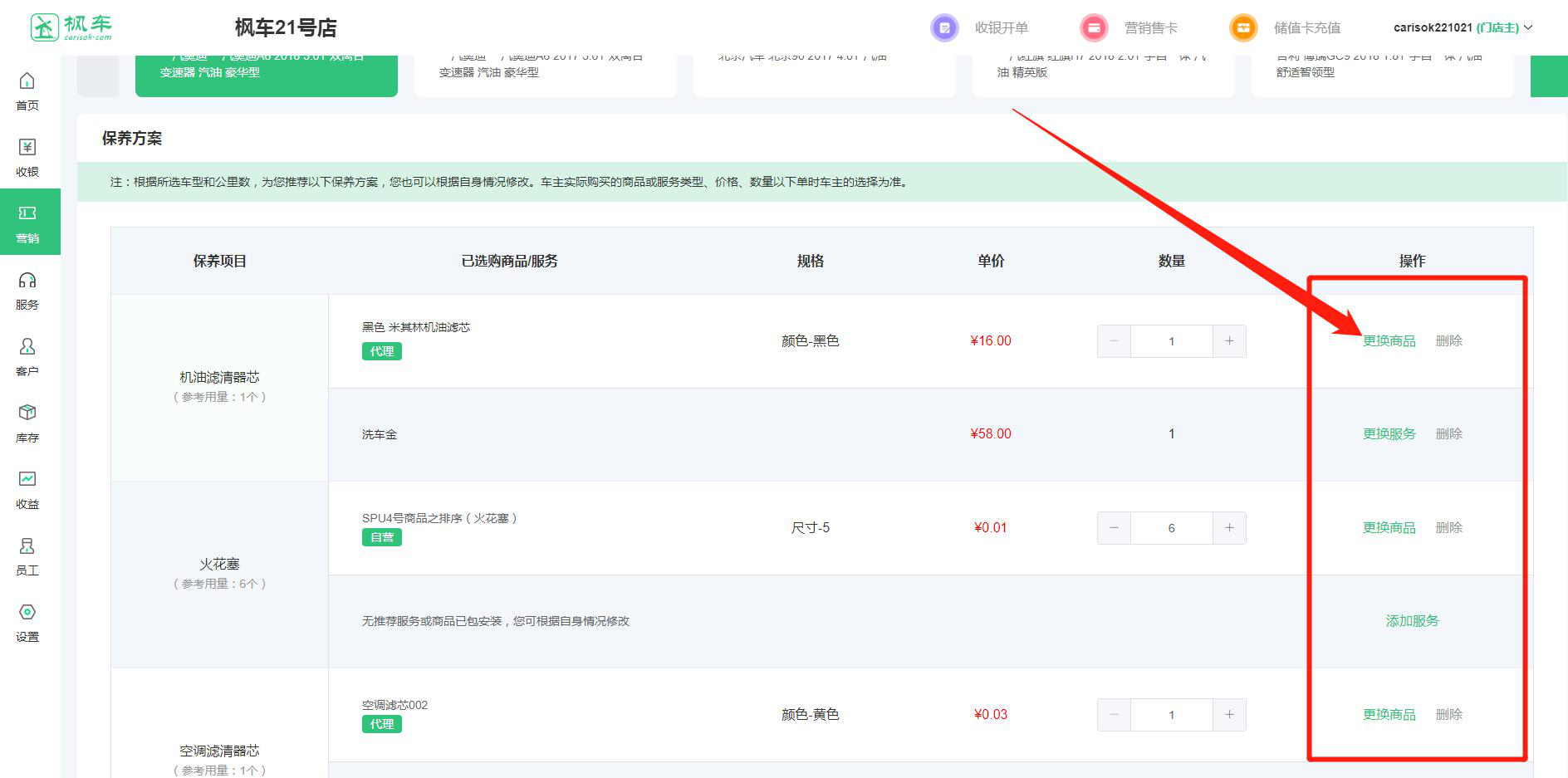This screenshot has width=1568, height=778.
Task: Click the 储值卡充值 header text
Action: 1307,27
